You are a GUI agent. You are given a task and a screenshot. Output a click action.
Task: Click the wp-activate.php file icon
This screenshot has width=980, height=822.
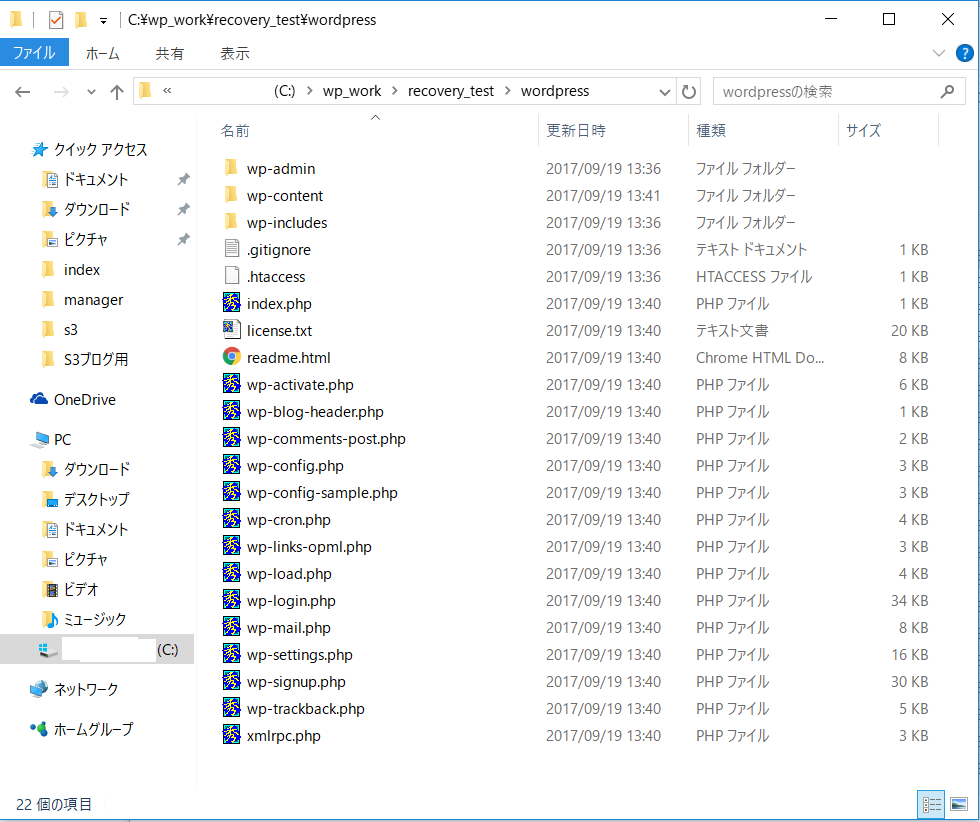click(x=231, y=383)
